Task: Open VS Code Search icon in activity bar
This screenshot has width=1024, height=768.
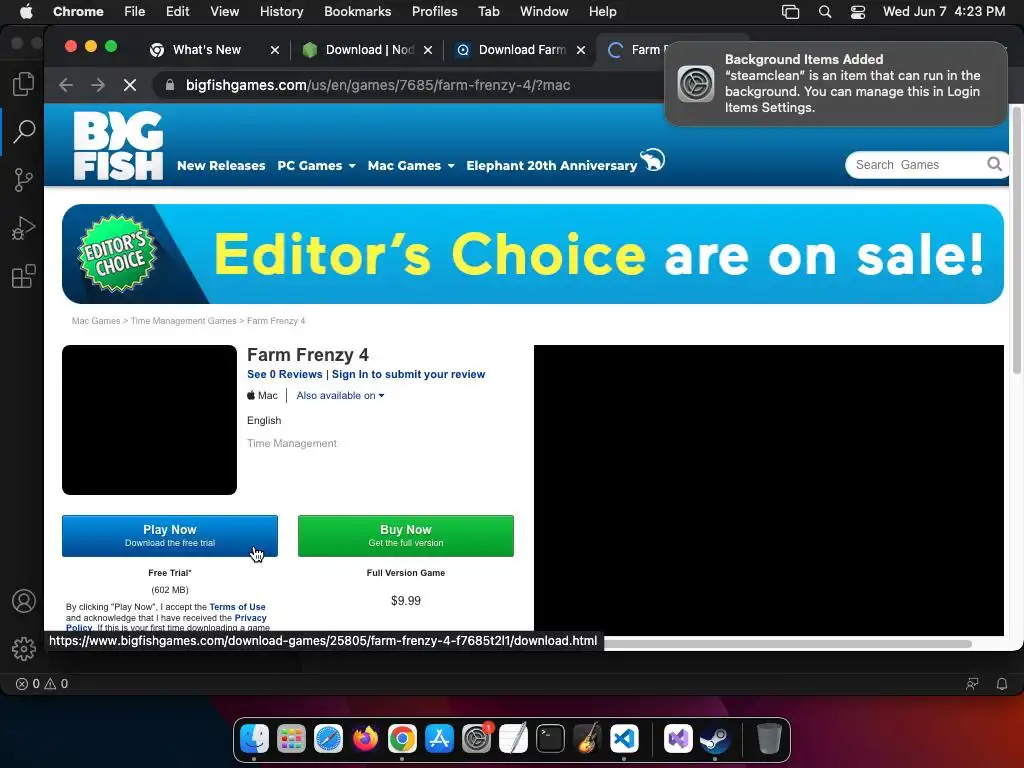Action: coord(24,131)
